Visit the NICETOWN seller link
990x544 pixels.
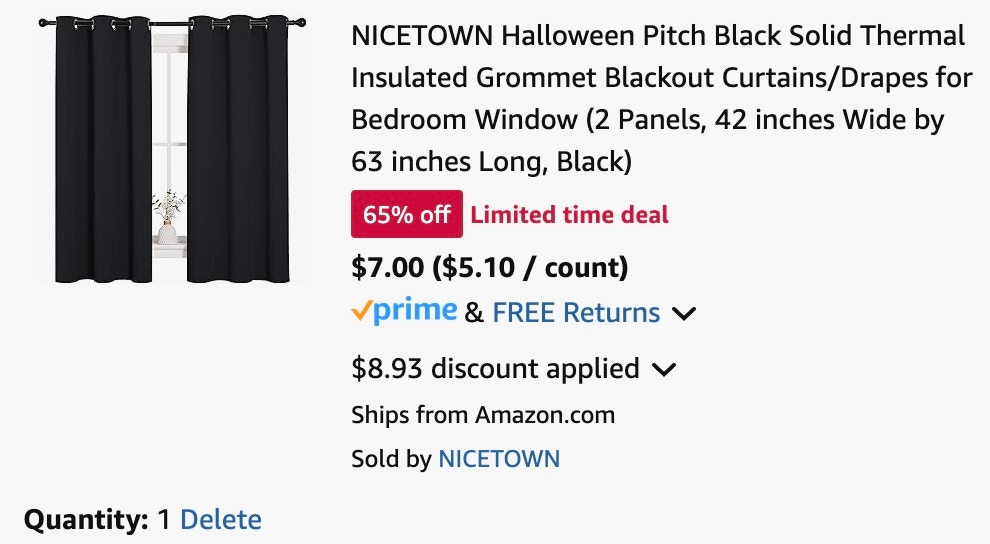pyautogui.click(x=499, y=459)
